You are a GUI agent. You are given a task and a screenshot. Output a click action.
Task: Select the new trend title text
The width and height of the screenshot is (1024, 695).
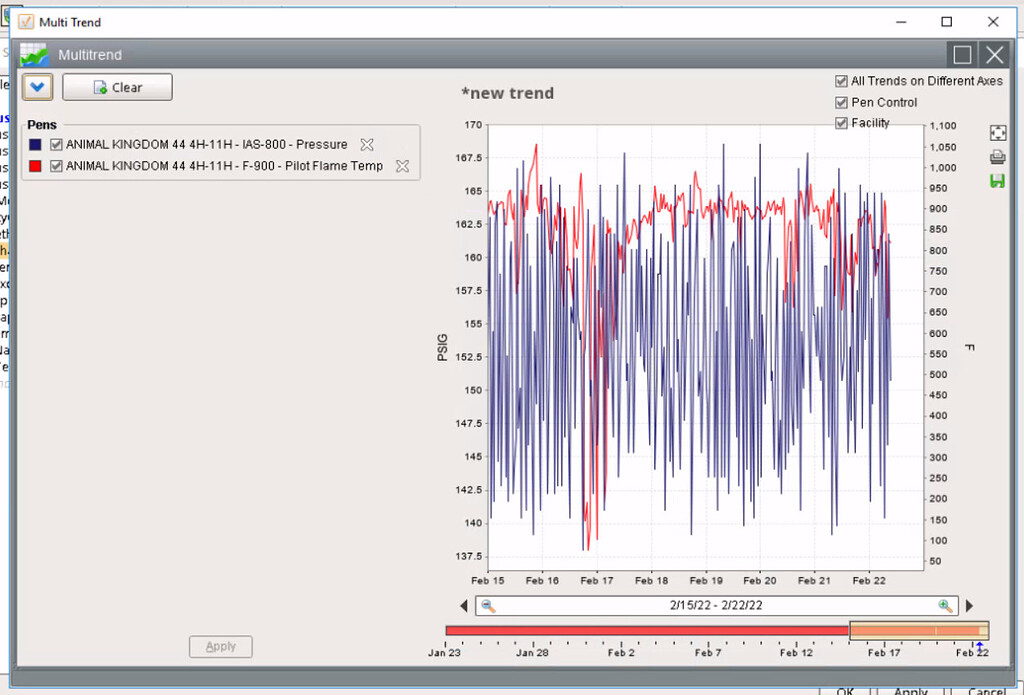(x=508, y=93)
